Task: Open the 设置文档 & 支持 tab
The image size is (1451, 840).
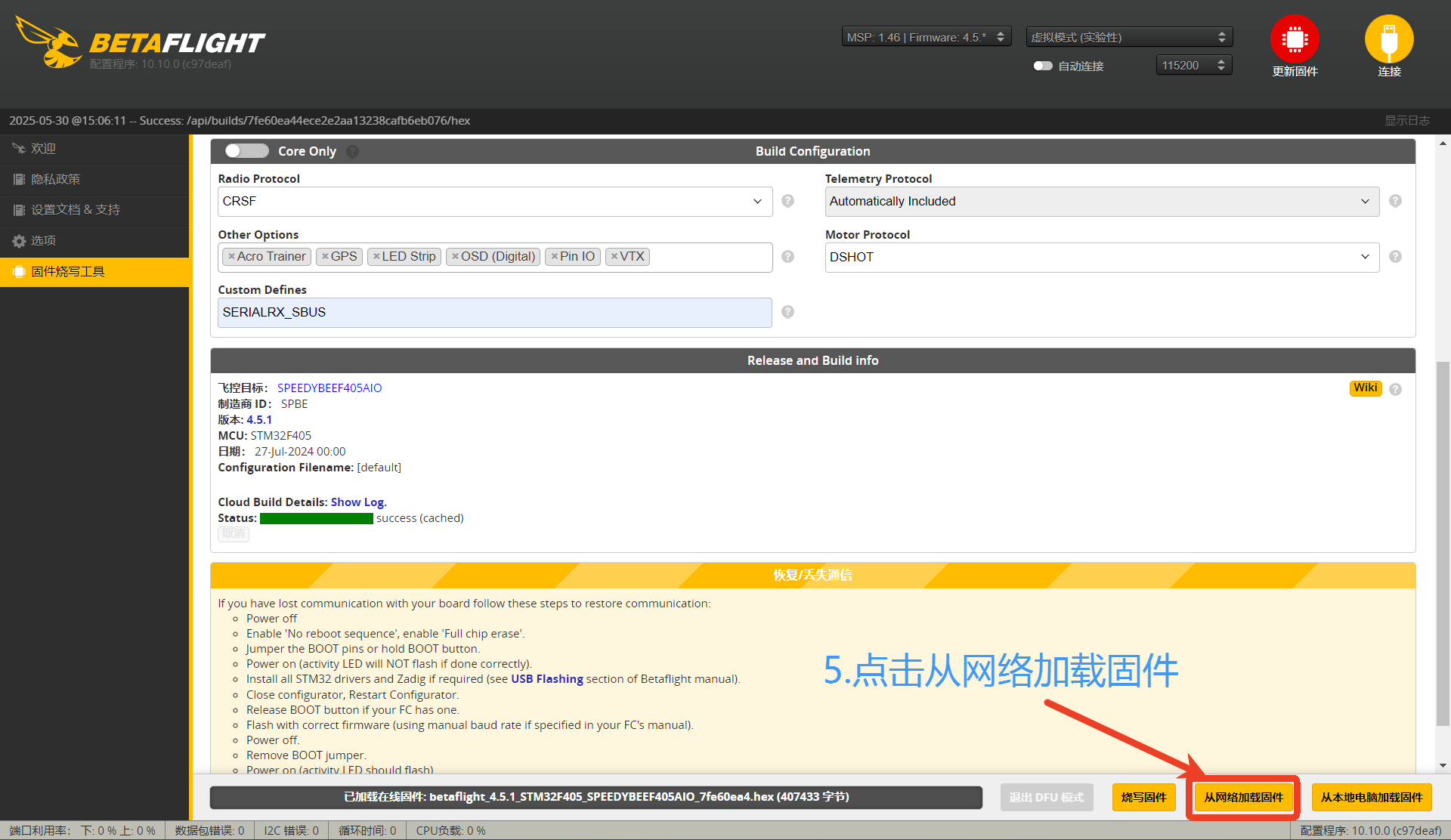Action: [94, 210]
